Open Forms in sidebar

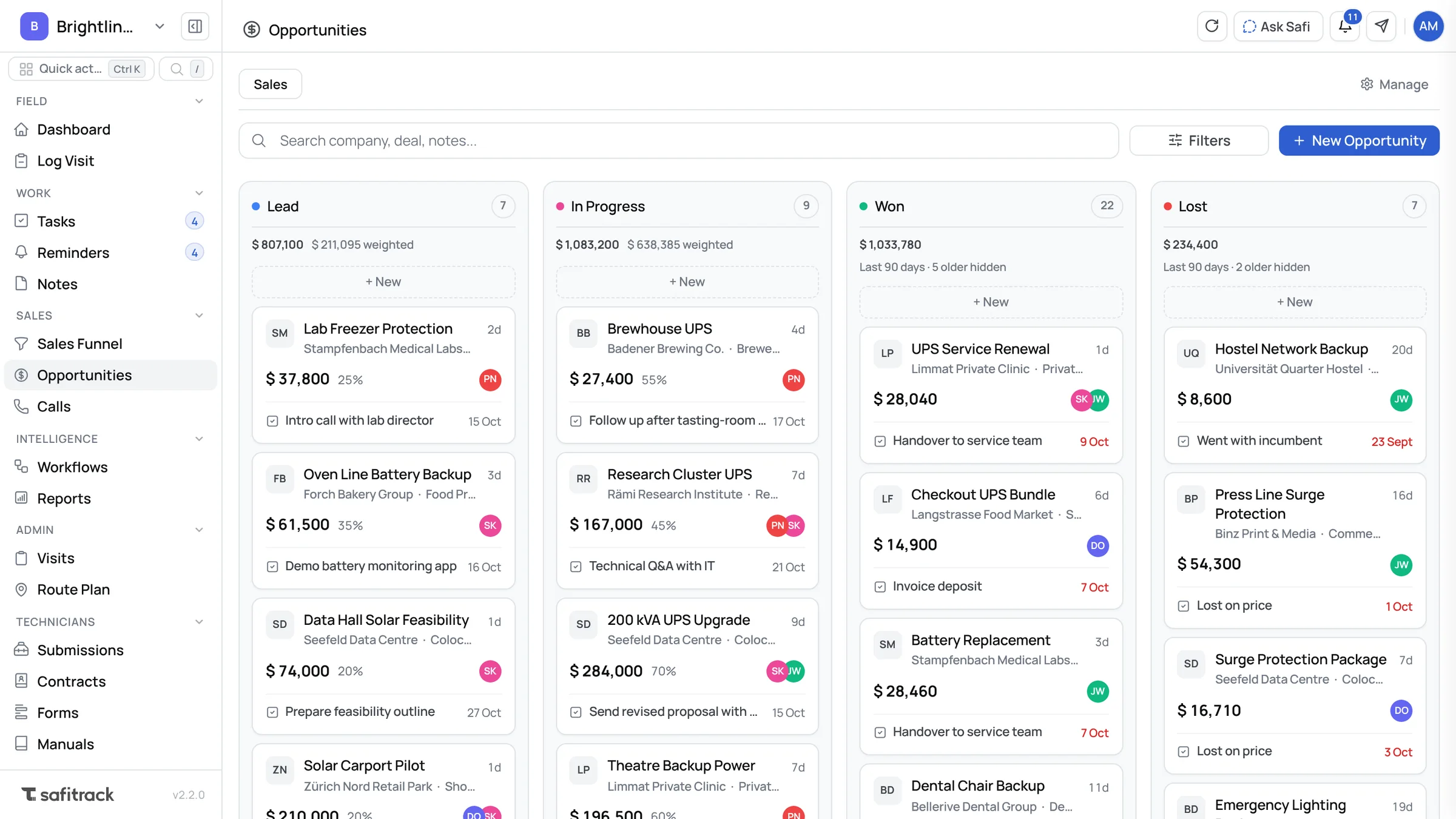click(110, 713)
